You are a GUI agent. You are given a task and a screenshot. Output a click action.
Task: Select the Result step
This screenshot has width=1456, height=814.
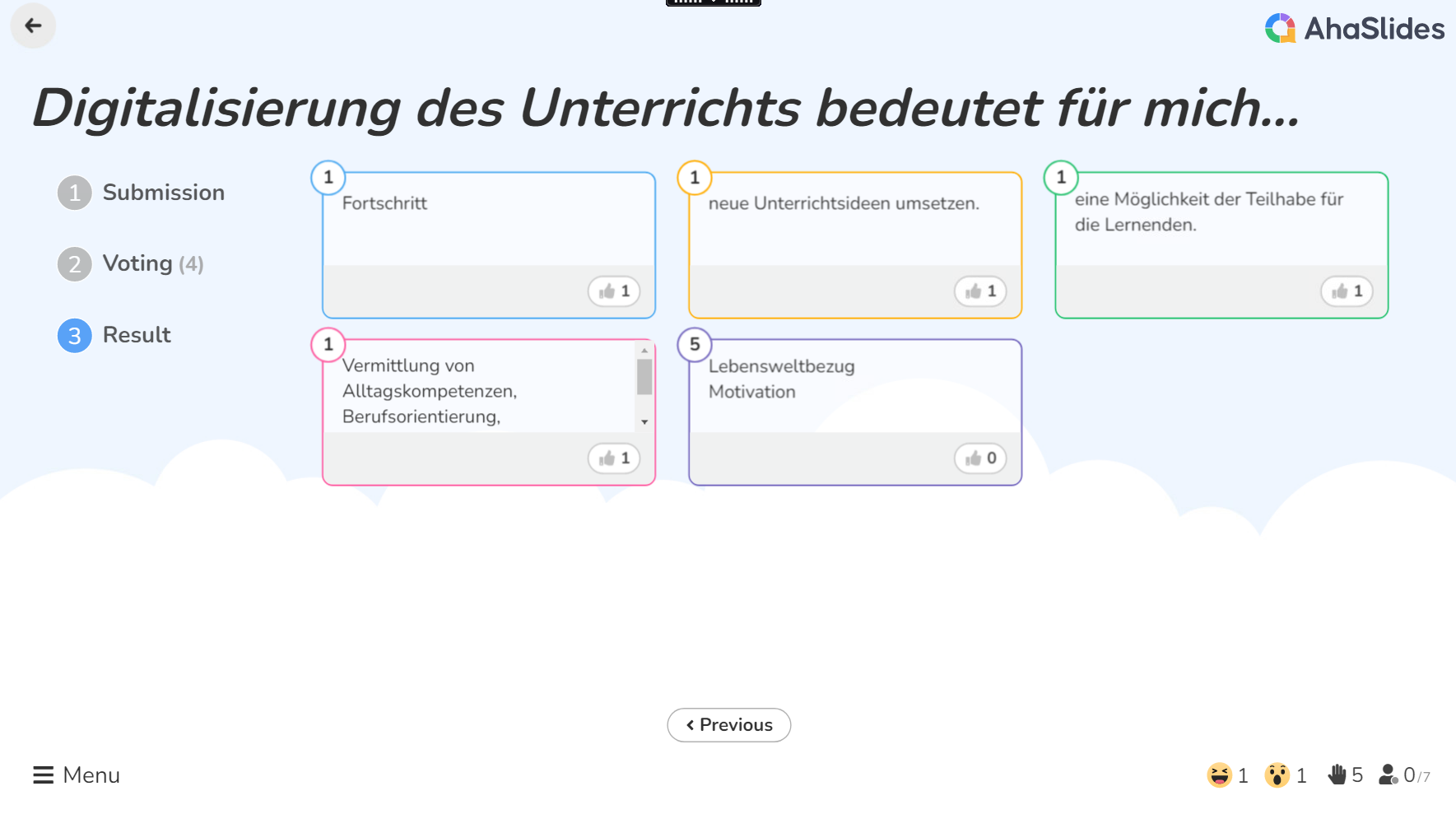tap(114, 335)
